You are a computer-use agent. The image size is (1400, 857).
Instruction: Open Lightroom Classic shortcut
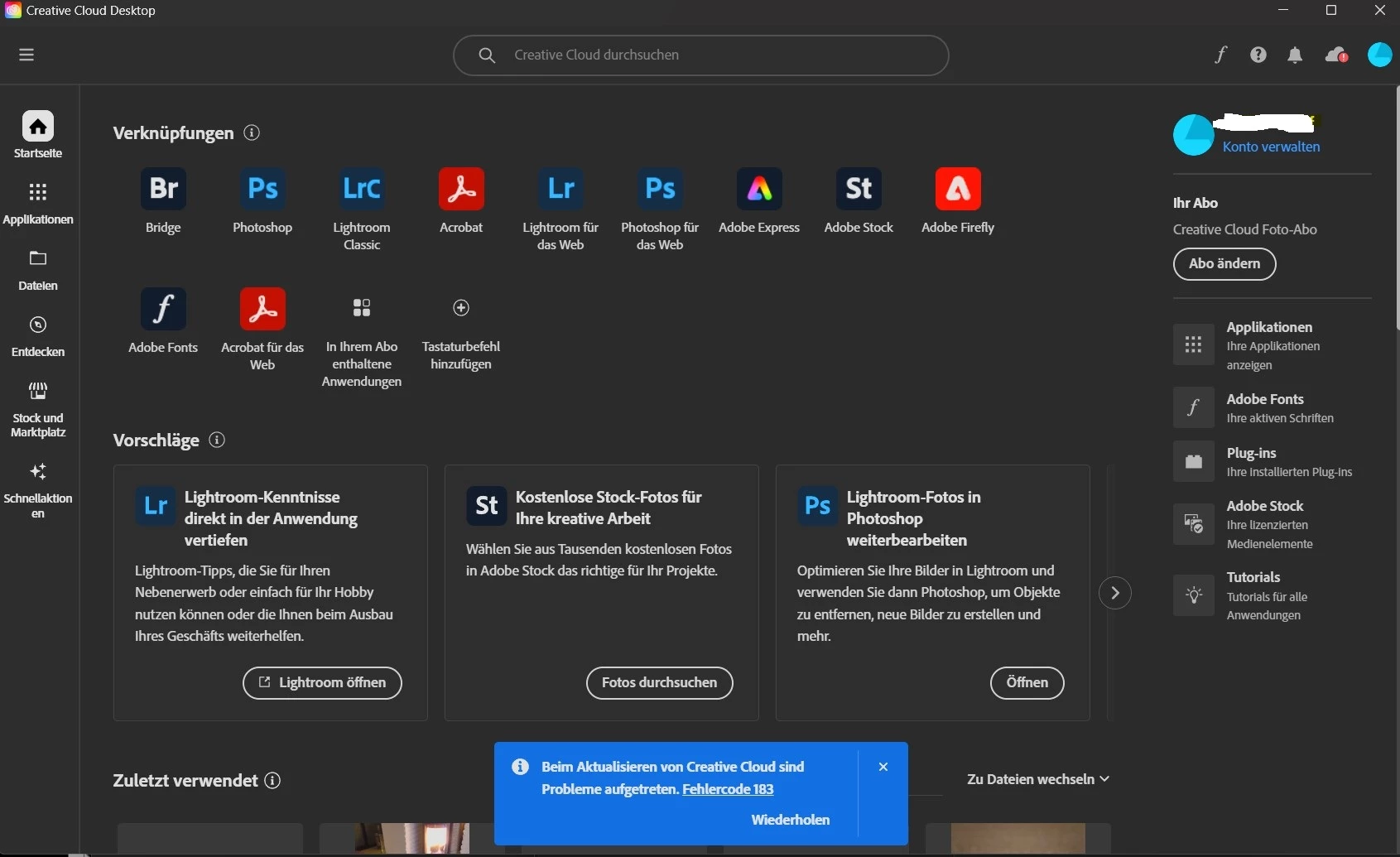coord(362,189)
